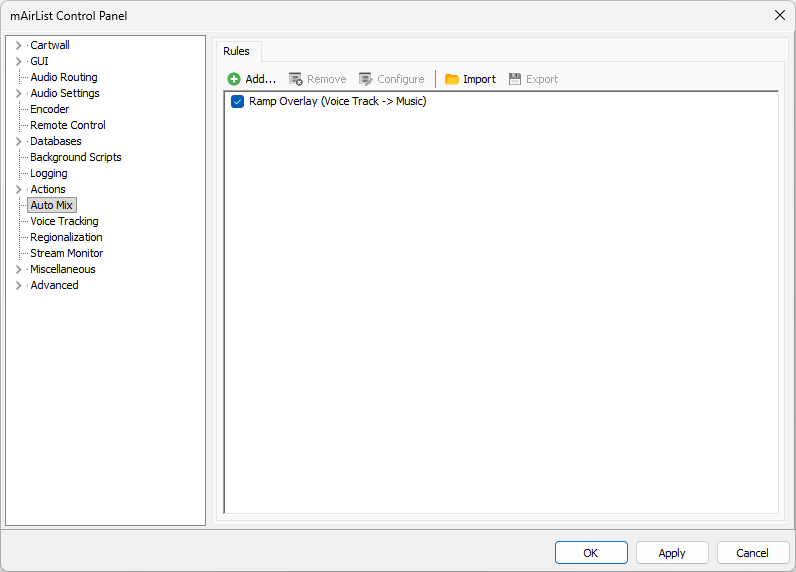Select the Encoder settings entry
Screen dimensions: 796x572
pos(49,109)
